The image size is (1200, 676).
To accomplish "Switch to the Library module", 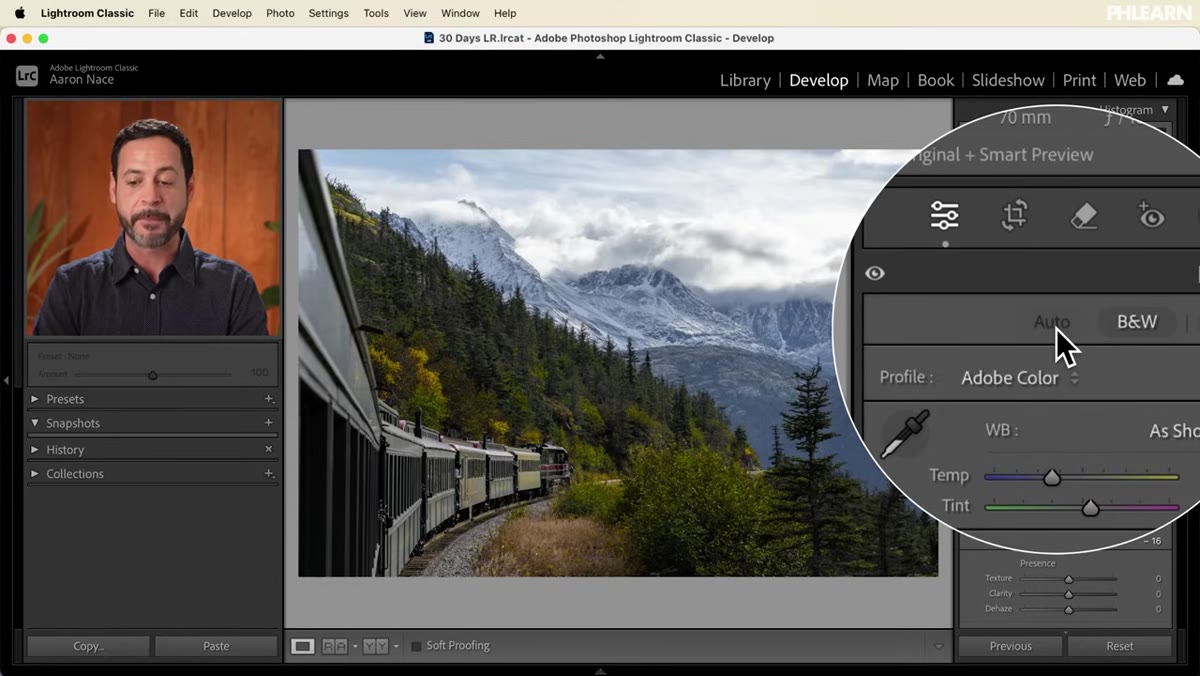I will pos(745,80).
